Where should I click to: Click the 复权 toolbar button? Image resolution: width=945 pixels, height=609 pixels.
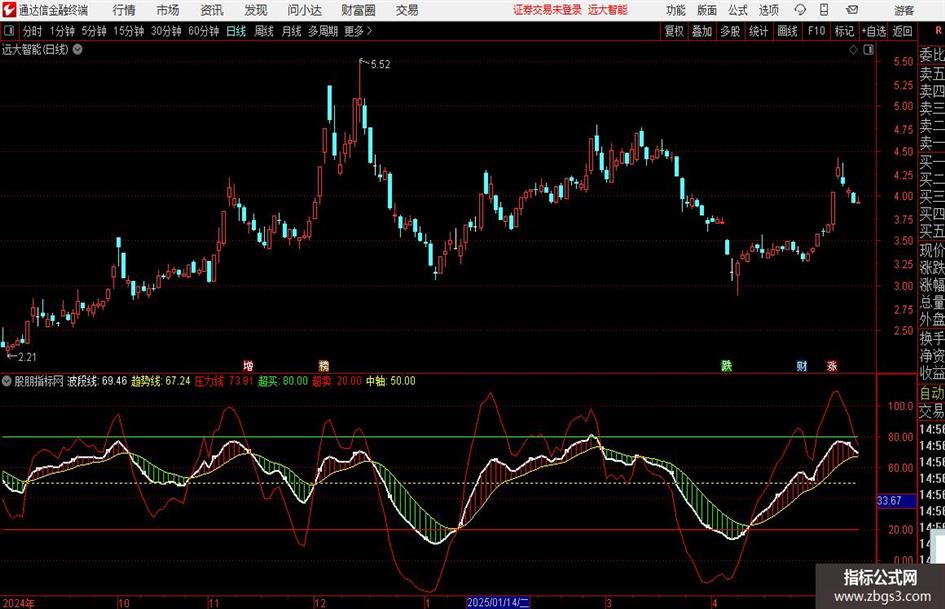tap(674, 31)
